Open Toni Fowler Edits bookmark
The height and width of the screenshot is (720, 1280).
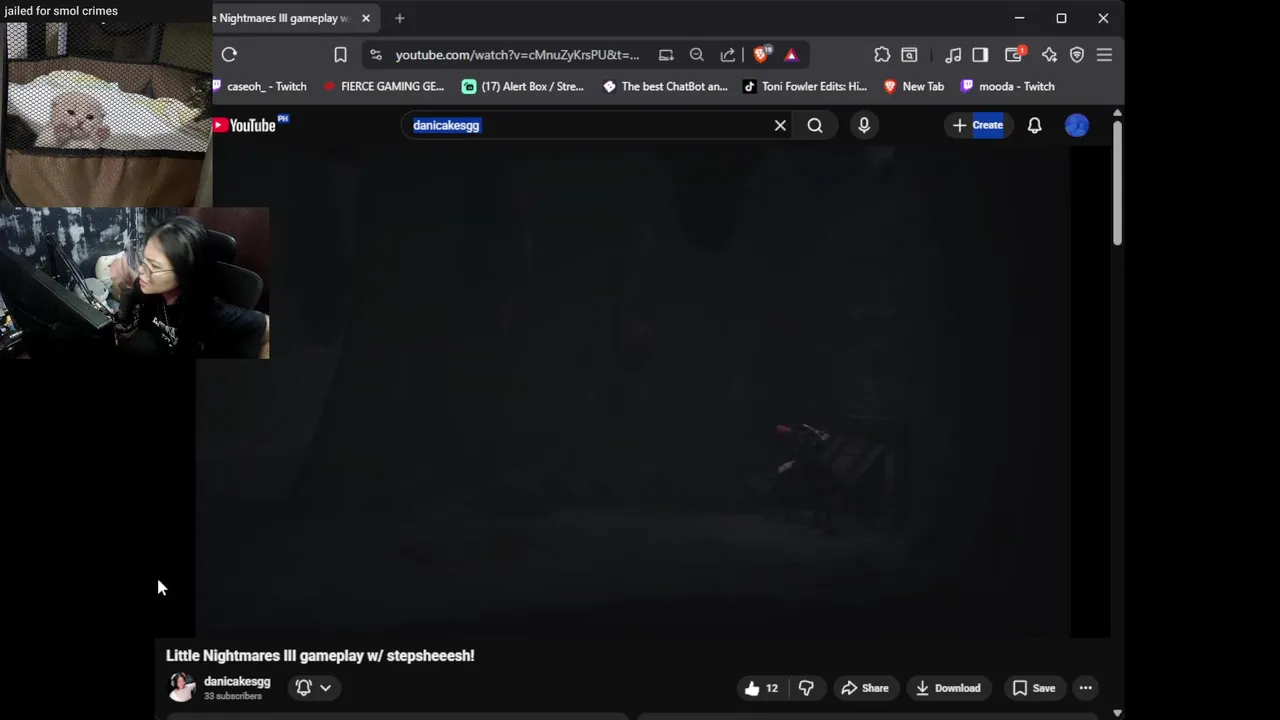tap(805, 86)
